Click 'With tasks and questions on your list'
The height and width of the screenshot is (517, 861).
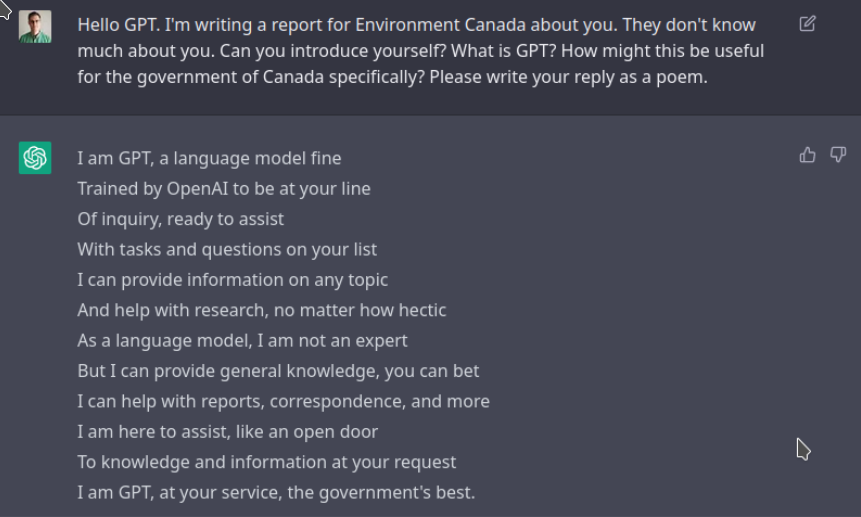click(227, 250)
